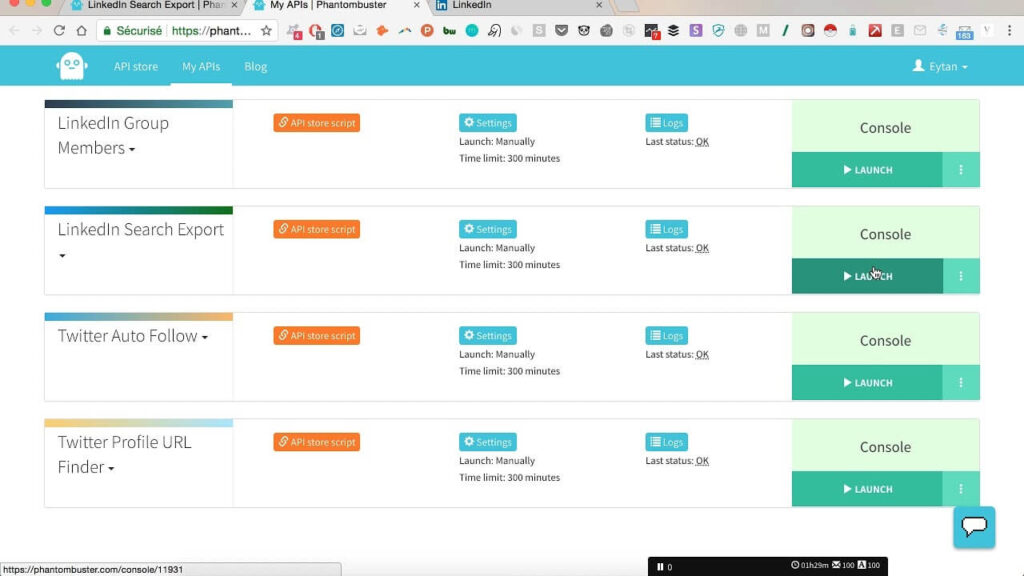The image size is (1024, 576).
Task: Open API store script for Twitter Profile URL Finder
Action: [x=317, y=442]
